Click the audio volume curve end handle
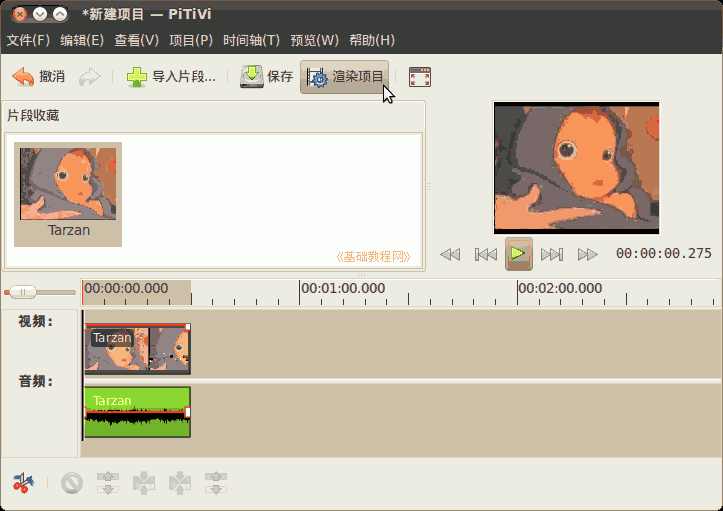 click(188, 412)
